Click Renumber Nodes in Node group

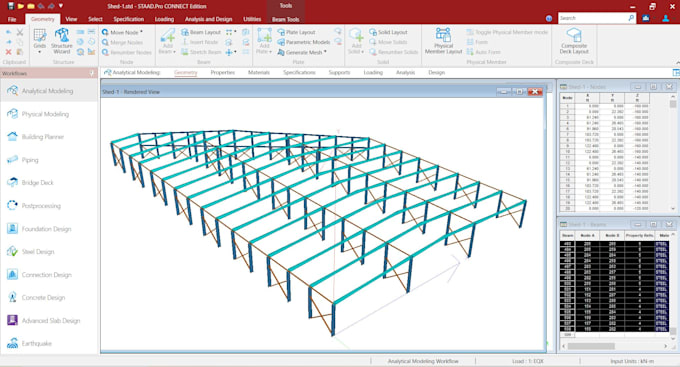[x=127, y=52]
